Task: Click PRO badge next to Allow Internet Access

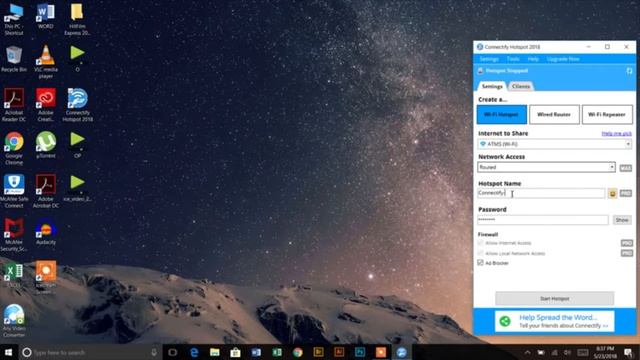Action: coord(627,243)
